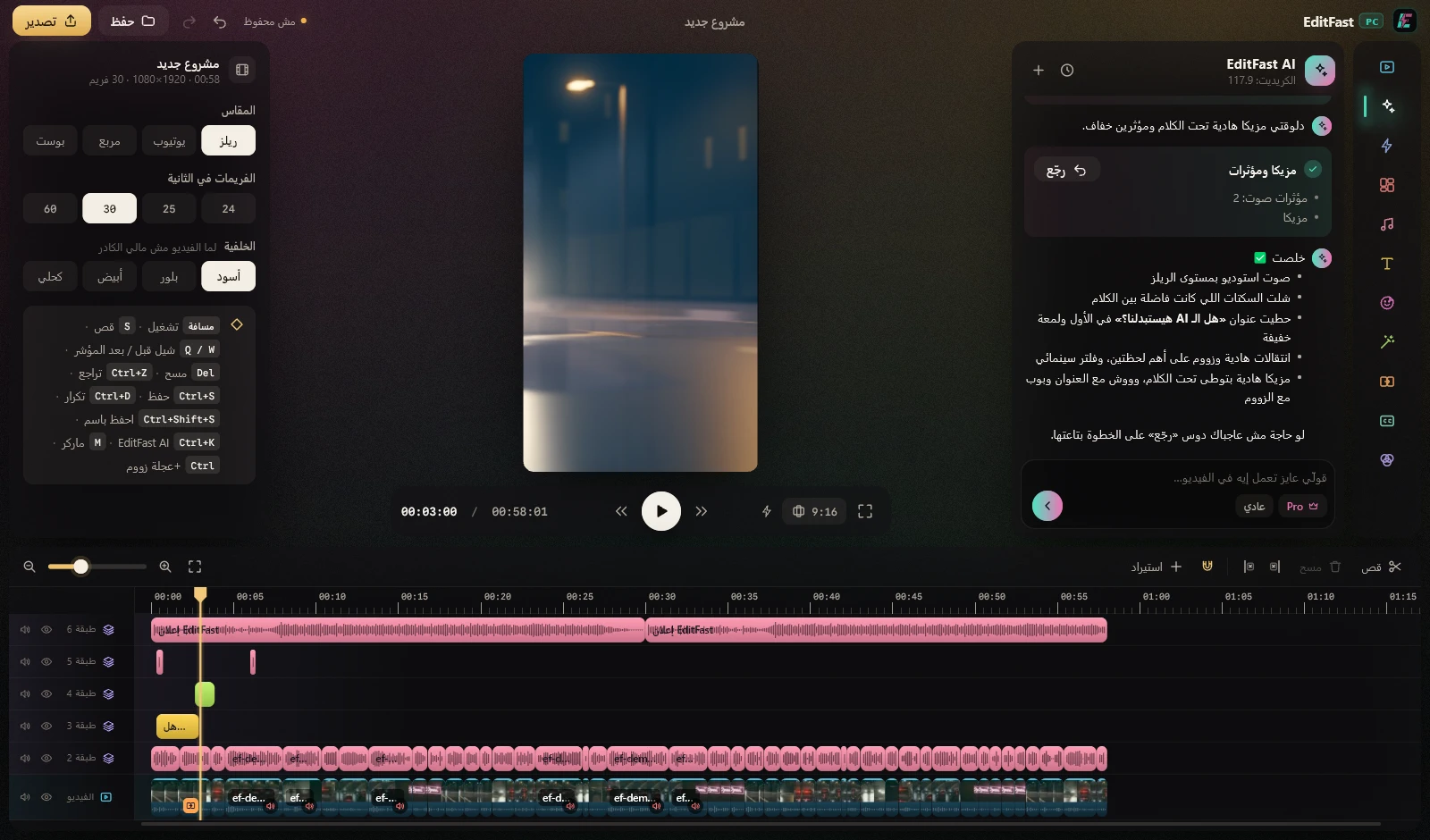Open the Pro model selector chip
The width and height of the screenshot is (1430, 840).
tap(1302, 506)
